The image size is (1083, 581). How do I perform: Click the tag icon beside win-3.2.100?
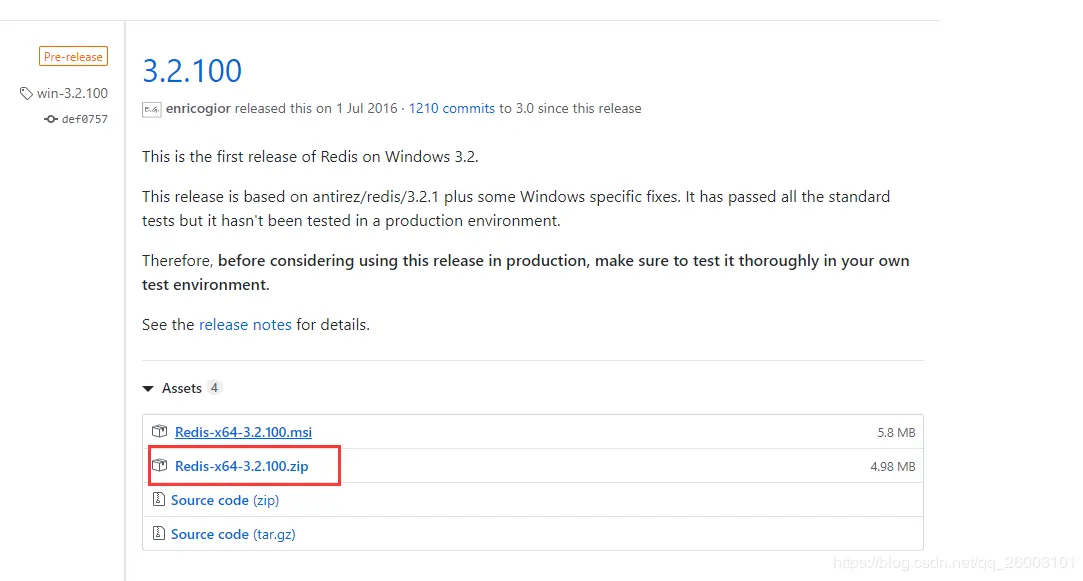(x=26, y=93)
